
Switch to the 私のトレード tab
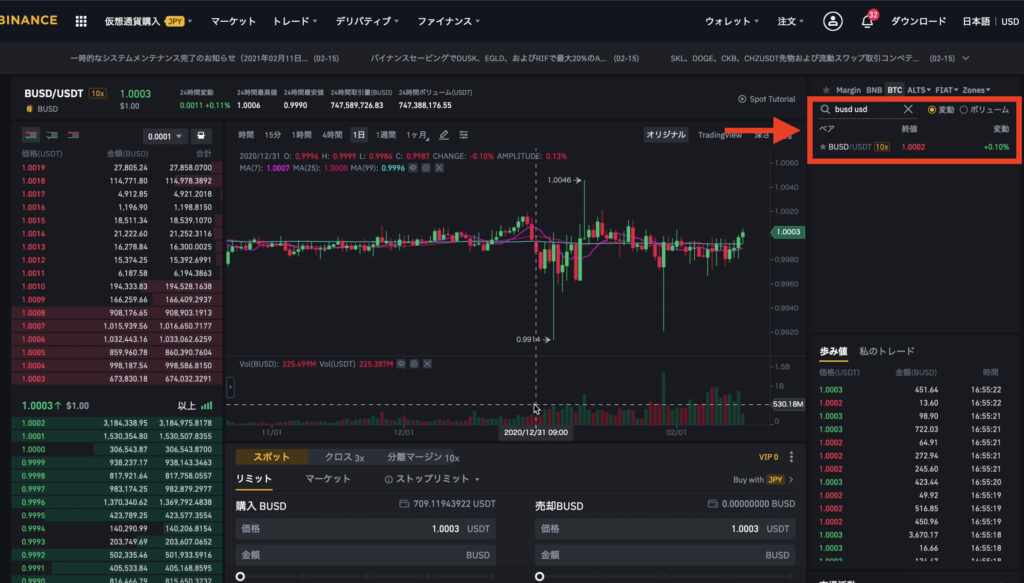886,351
